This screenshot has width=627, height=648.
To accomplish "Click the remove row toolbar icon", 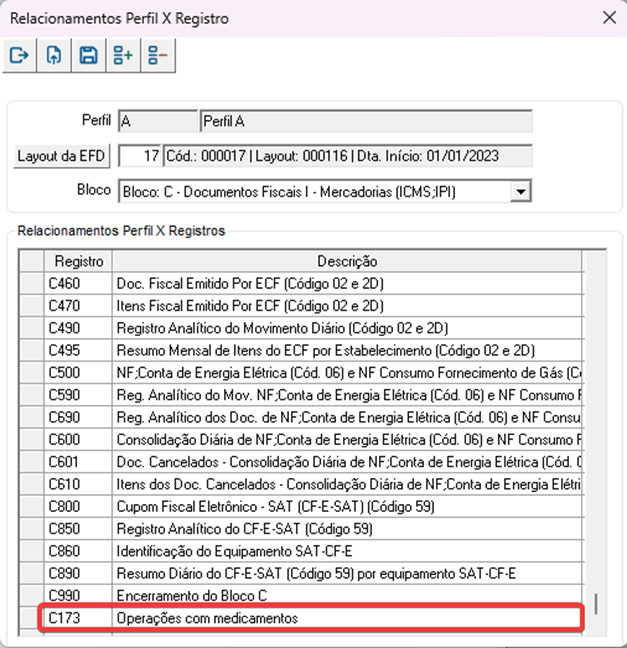I will 158,55.
